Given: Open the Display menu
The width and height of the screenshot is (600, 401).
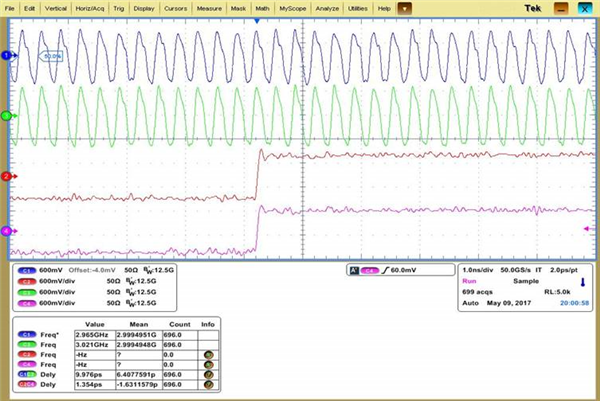Looking at the screenshot, I should [x=144, y=8].
